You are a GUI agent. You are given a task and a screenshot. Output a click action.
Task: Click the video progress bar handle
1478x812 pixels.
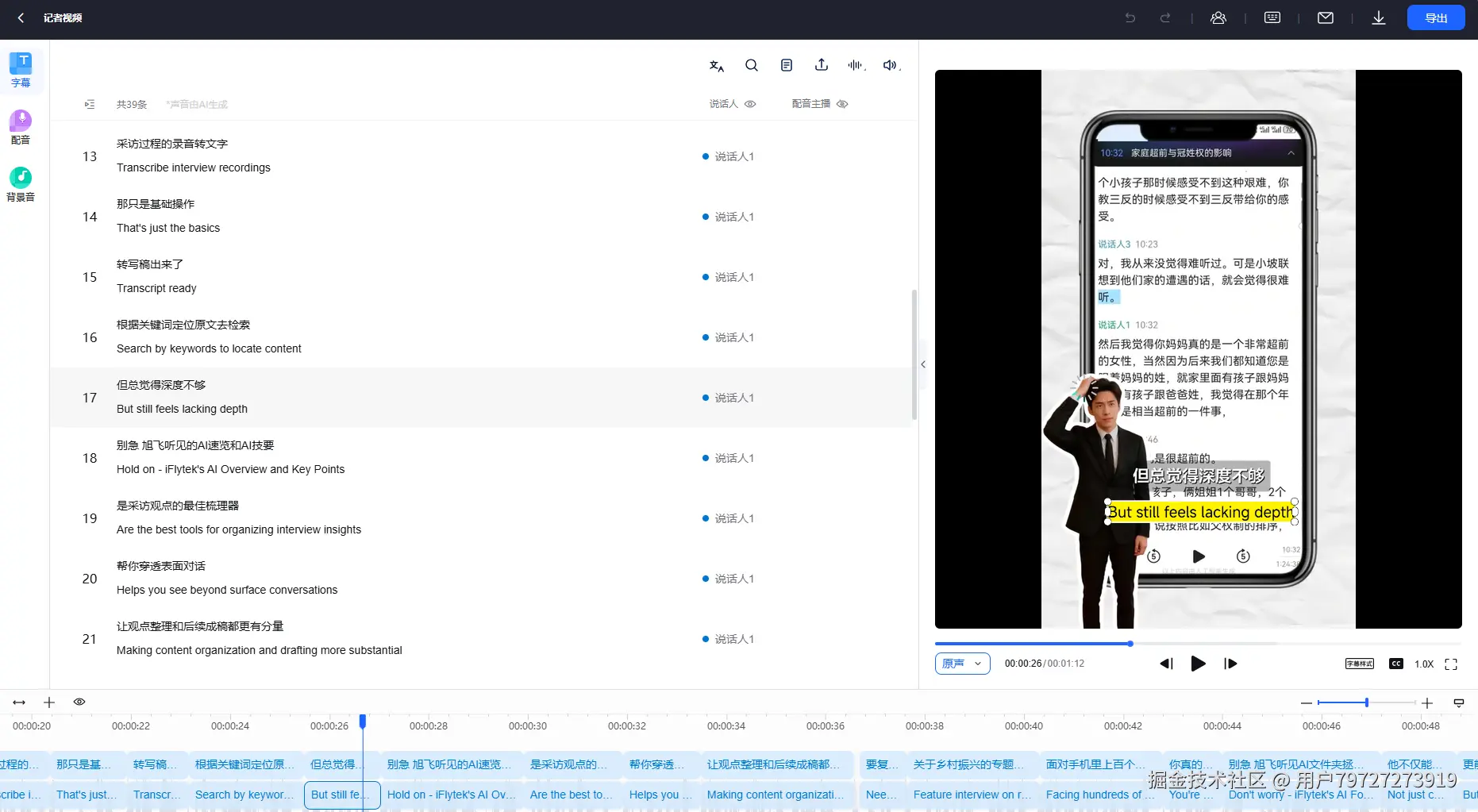point(1130,644)
